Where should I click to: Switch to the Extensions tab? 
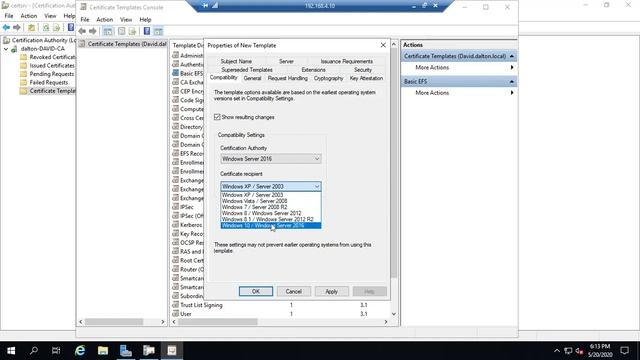313,70
